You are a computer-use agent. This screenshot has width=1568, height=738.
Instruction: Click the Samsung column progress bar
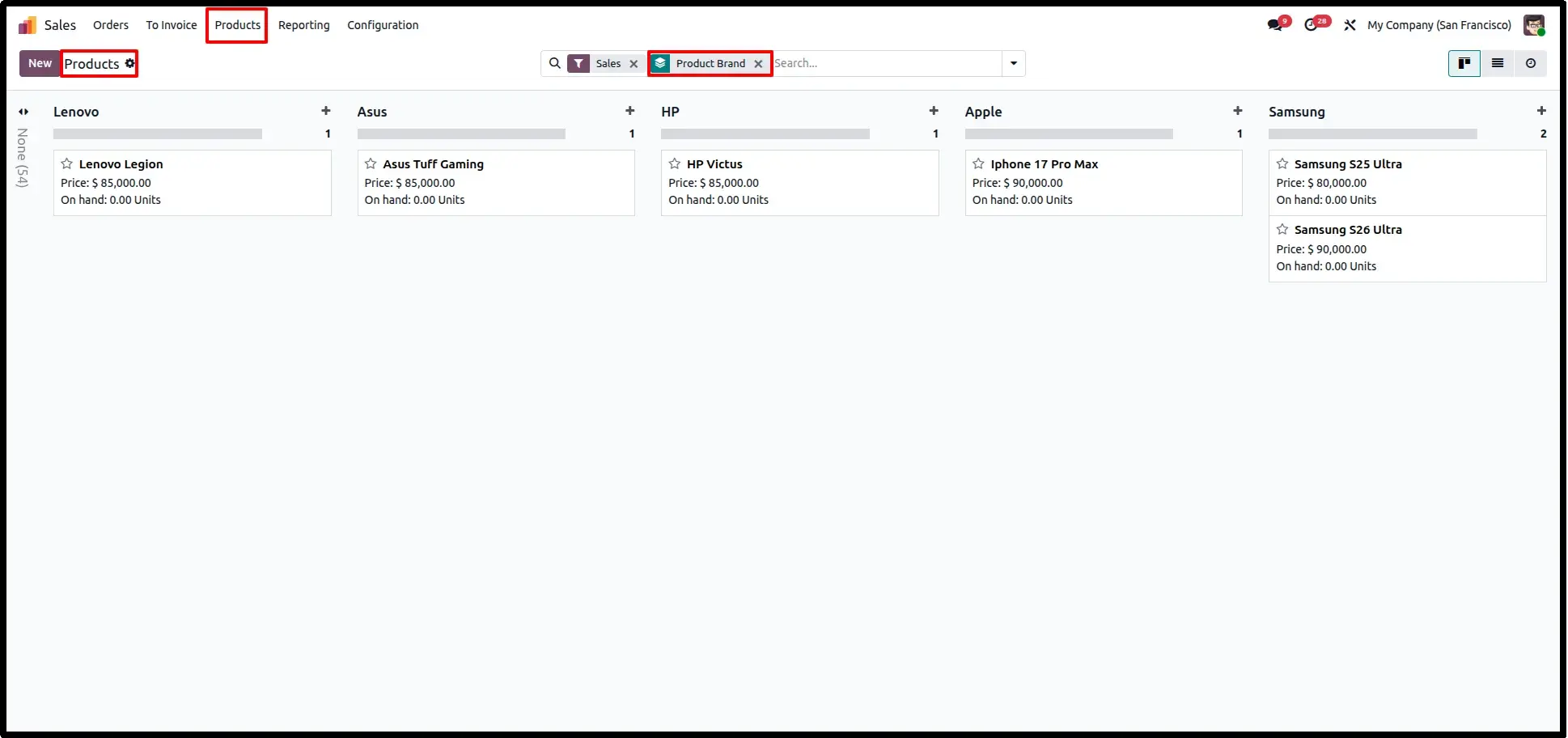1373,134
